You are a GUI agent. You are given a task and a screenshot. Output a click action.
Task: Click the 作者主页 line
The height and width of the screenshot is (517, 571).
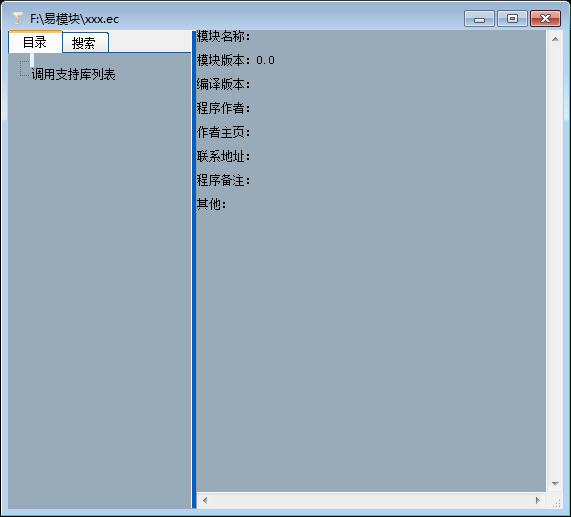click(224, 133)
